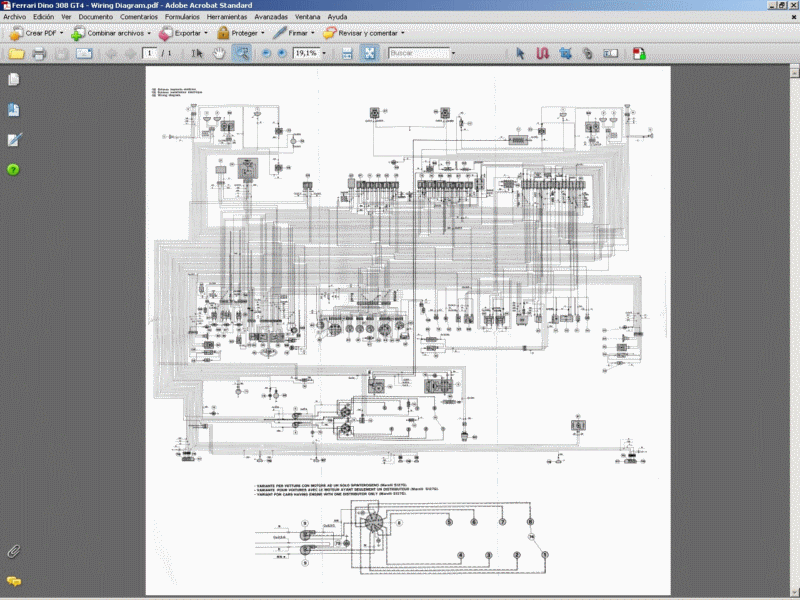
Task: Open the Comentarios menu
Action: tap(139, 17)
